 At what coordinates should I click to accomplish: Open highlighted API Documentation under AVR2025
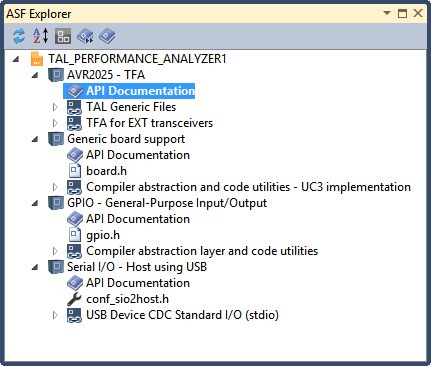click(x=140, y=91)
